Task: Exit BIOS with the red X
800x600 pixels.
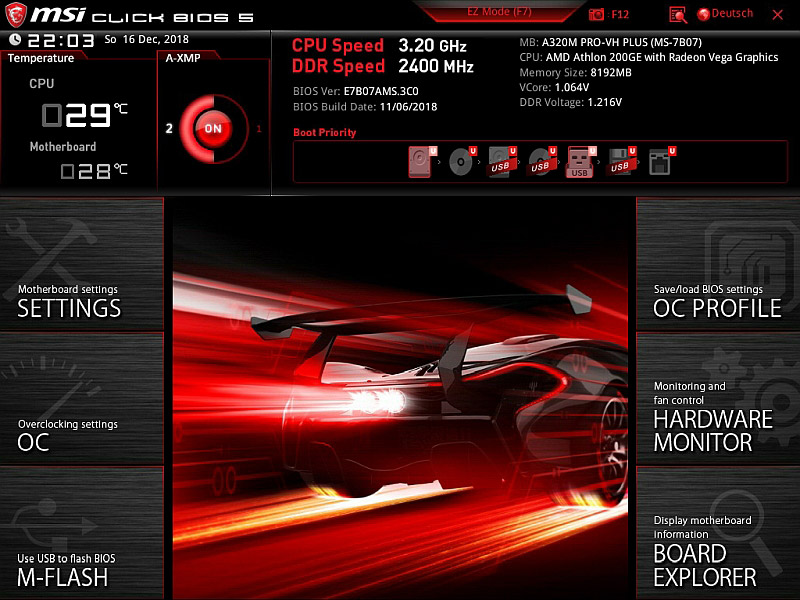Action: pyautogui.click(x=778, y=15)
